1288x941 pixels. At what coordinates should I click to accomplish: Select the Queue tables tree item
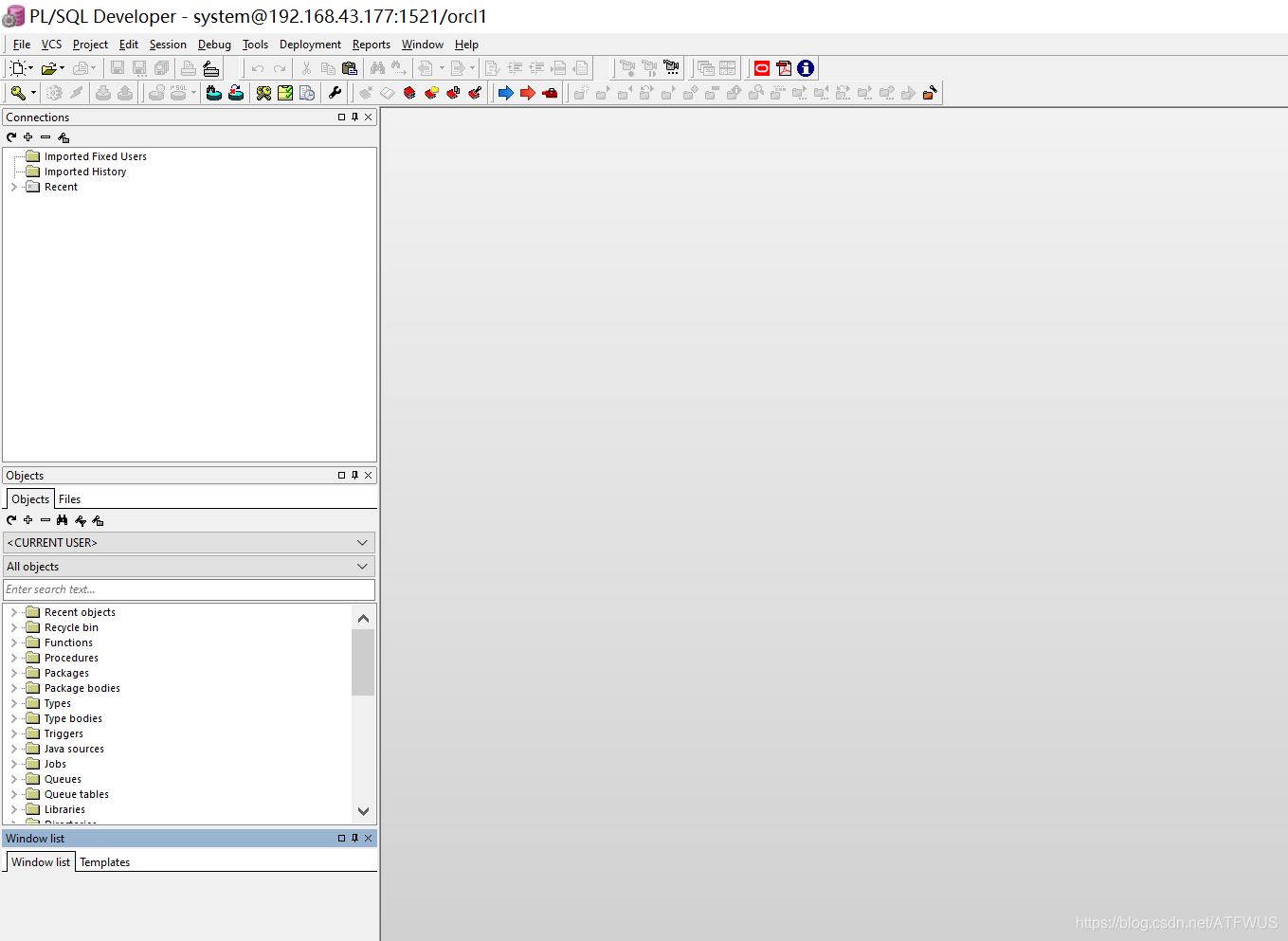[x=76, y=795]
